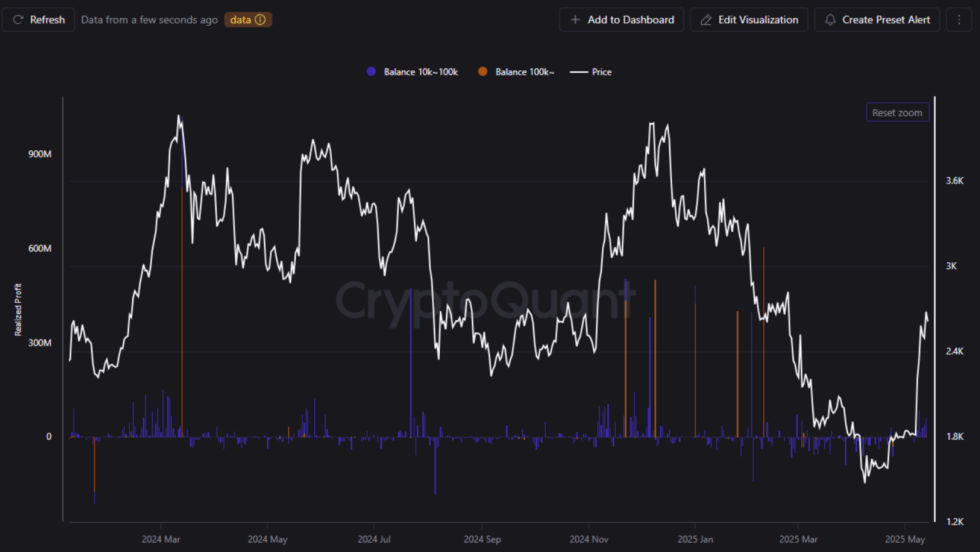Click the orange dot legend marker

(483, 72)
